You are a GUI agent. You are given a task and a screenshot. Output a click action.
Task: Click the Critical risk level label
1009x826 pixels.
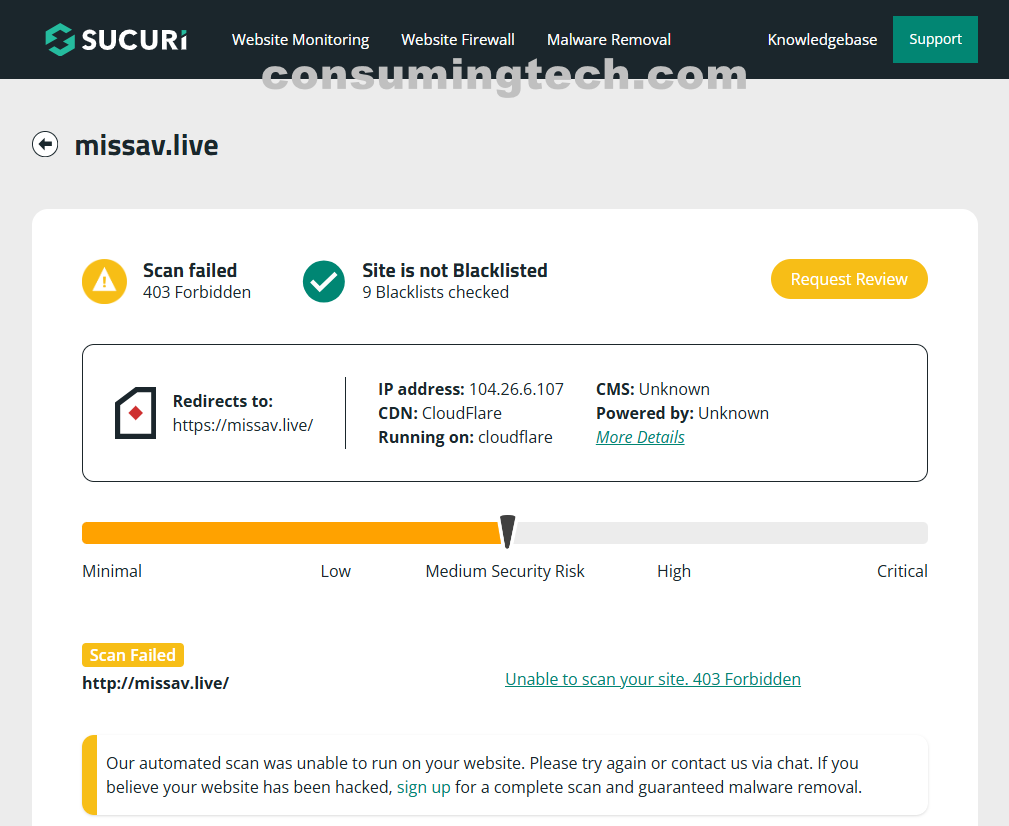[x=902, y=571]
